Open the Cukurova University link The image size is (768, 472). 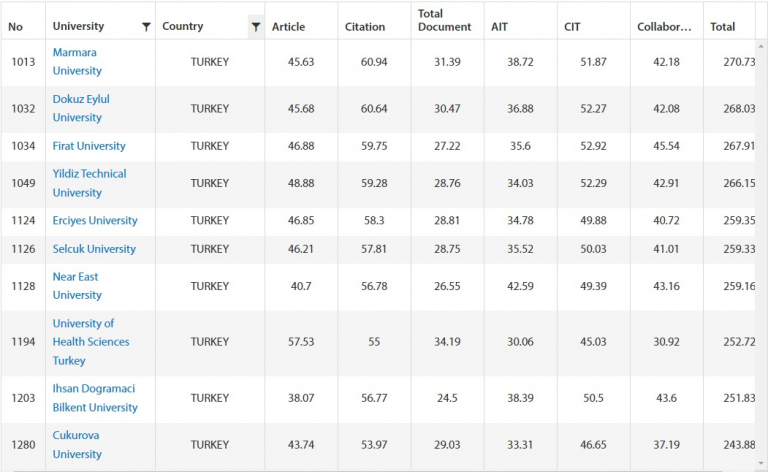coord(77,445)
